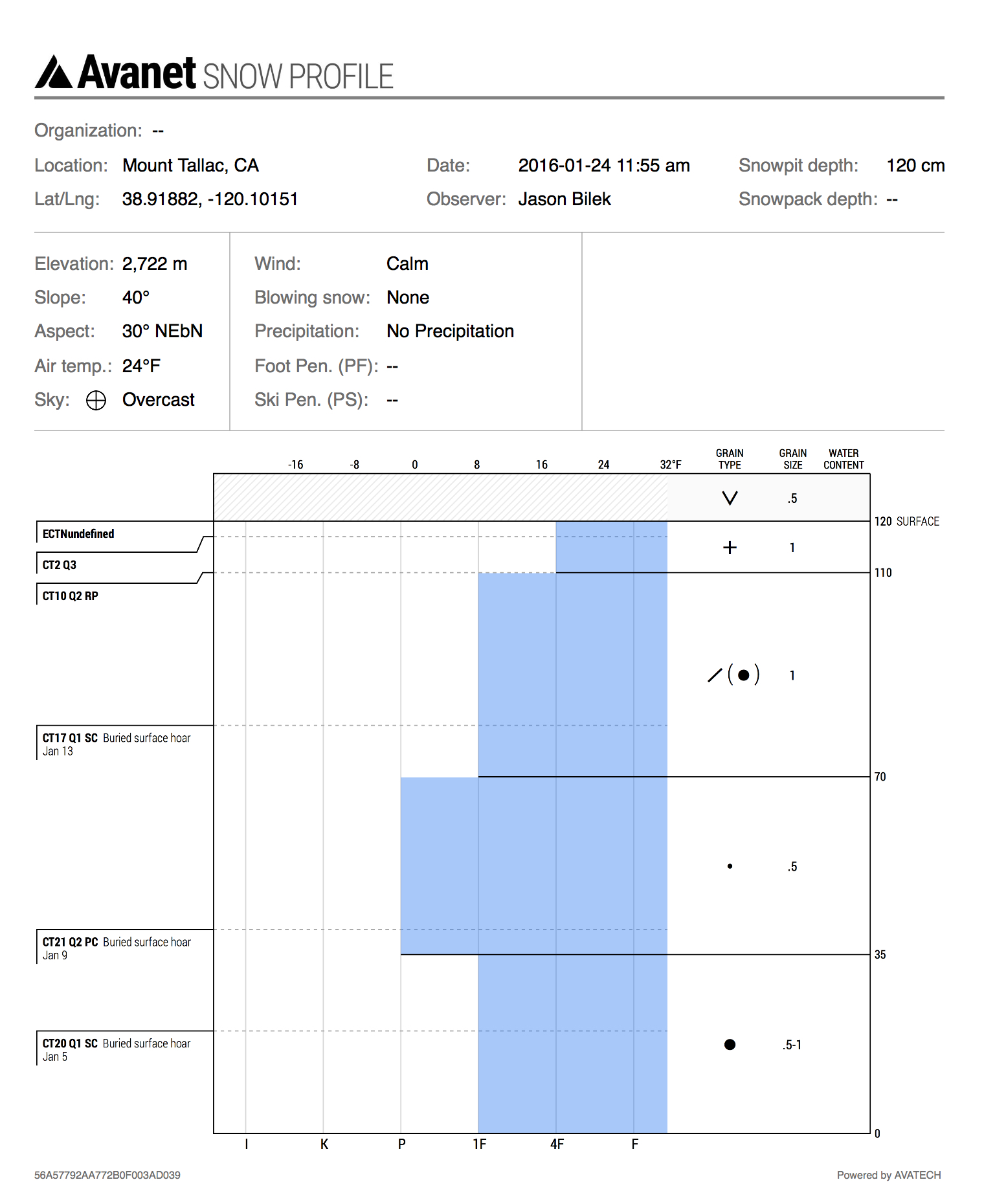Select the ECTNundefined test result label
This screenshot has width=984, height=1204.
tap(78, 534)
